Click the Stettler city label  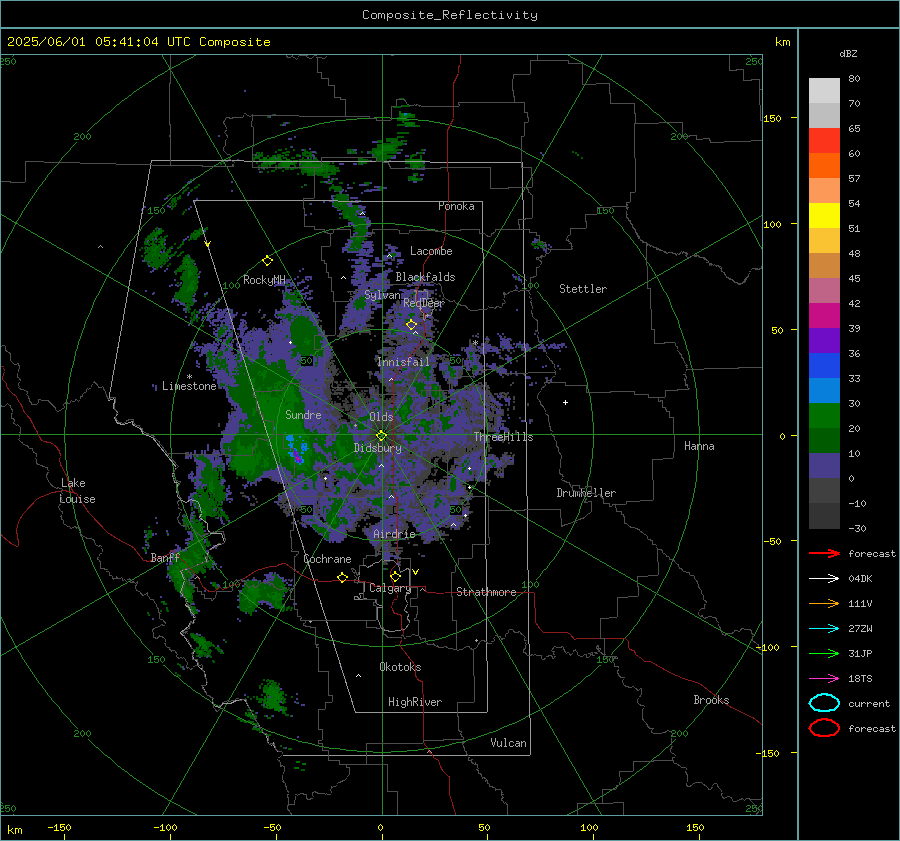point(583,289)
